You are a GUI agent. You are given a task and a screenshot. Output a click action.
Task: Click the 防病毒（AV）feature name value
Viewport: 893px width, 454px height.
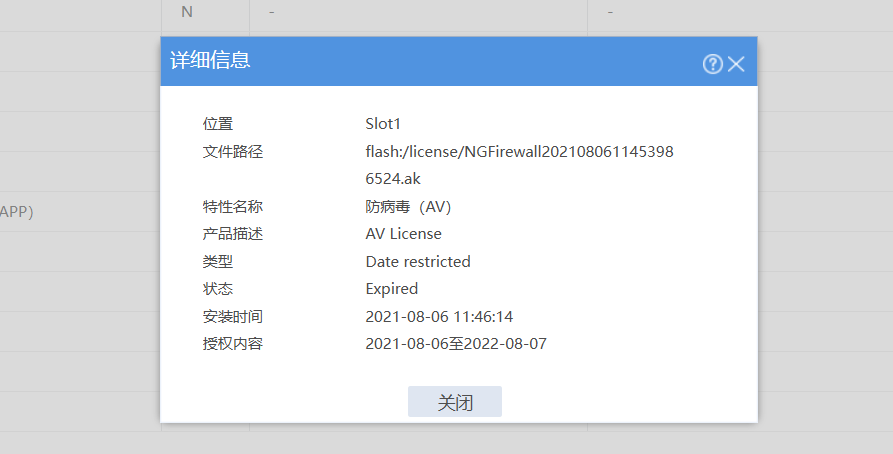coord(409,207)
